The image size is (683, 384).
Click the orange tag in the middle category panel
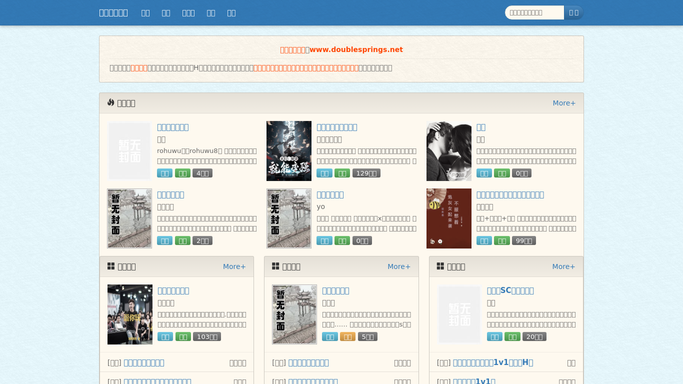click(348, 337)
